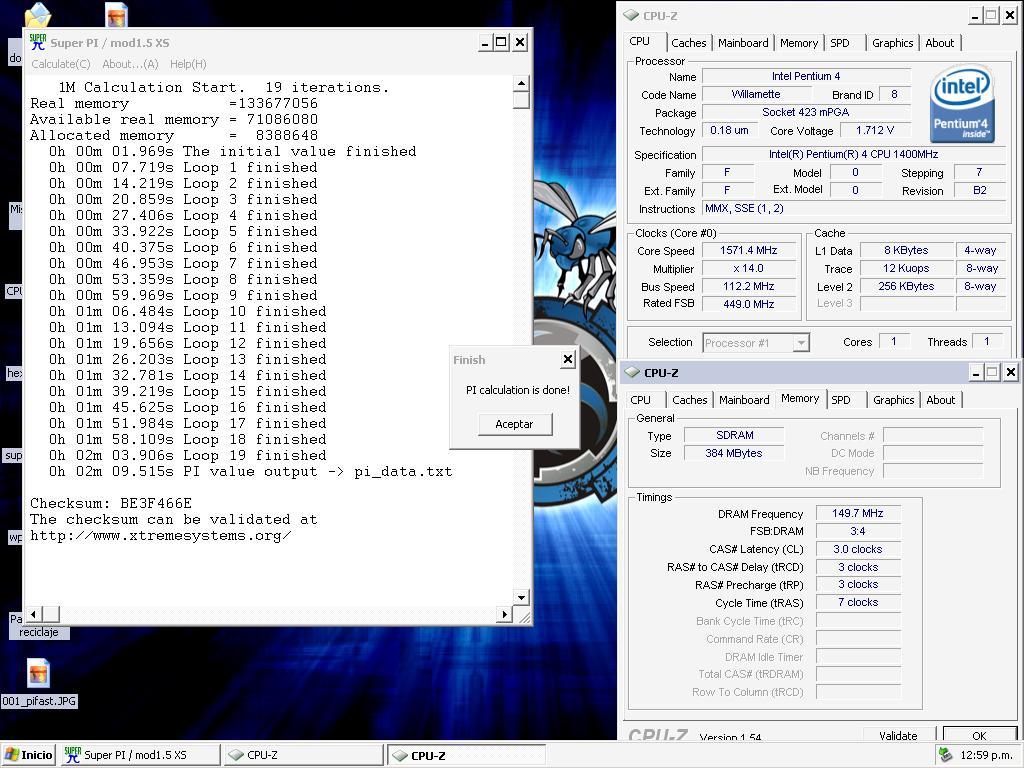Close the Finish dialog with X
The height and width of the screenshot is (768, 1024).
pyautogui.click(x=568, y=359)
